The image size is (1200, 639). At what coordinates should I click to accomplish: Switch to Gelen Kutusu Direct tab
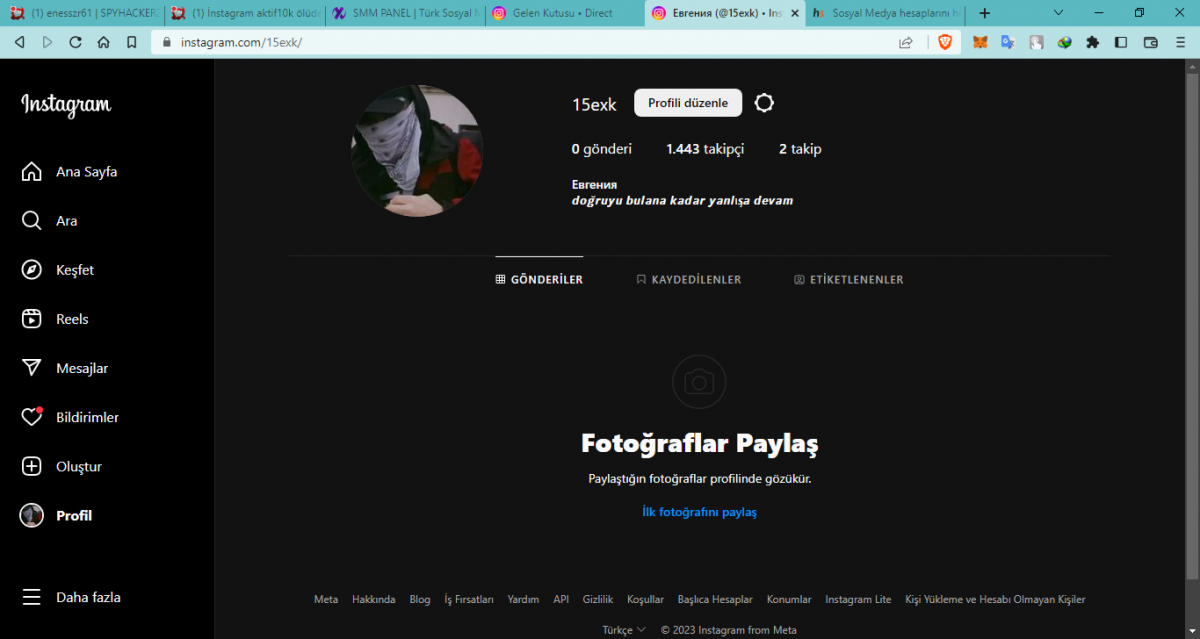pyautogui.click(x=565, y=13)
